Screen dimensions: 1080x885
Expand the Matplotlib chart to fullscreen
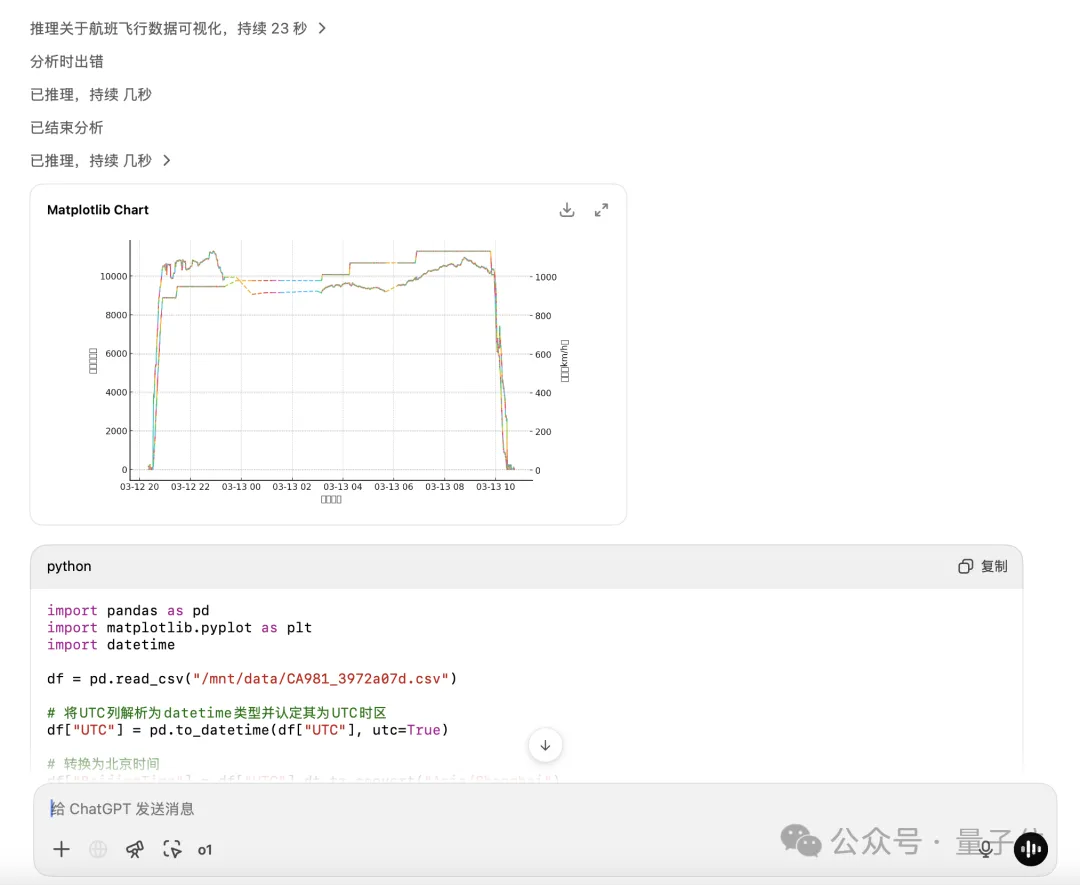601,210
